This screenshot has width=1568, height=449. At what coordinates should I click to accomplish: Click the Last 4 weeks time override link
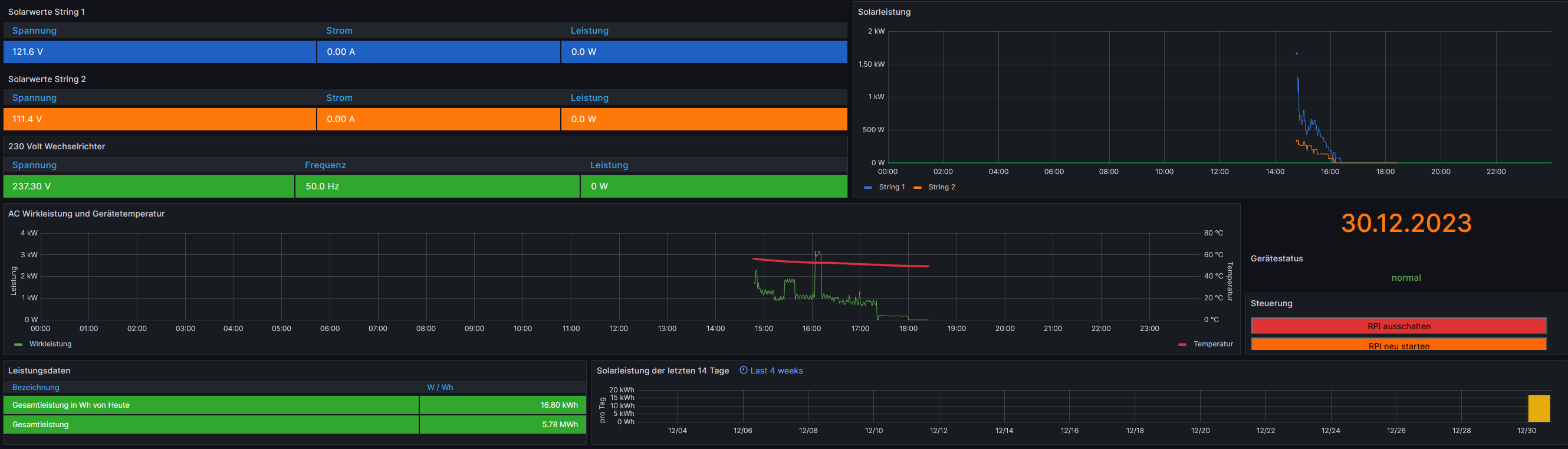[776, 371]
